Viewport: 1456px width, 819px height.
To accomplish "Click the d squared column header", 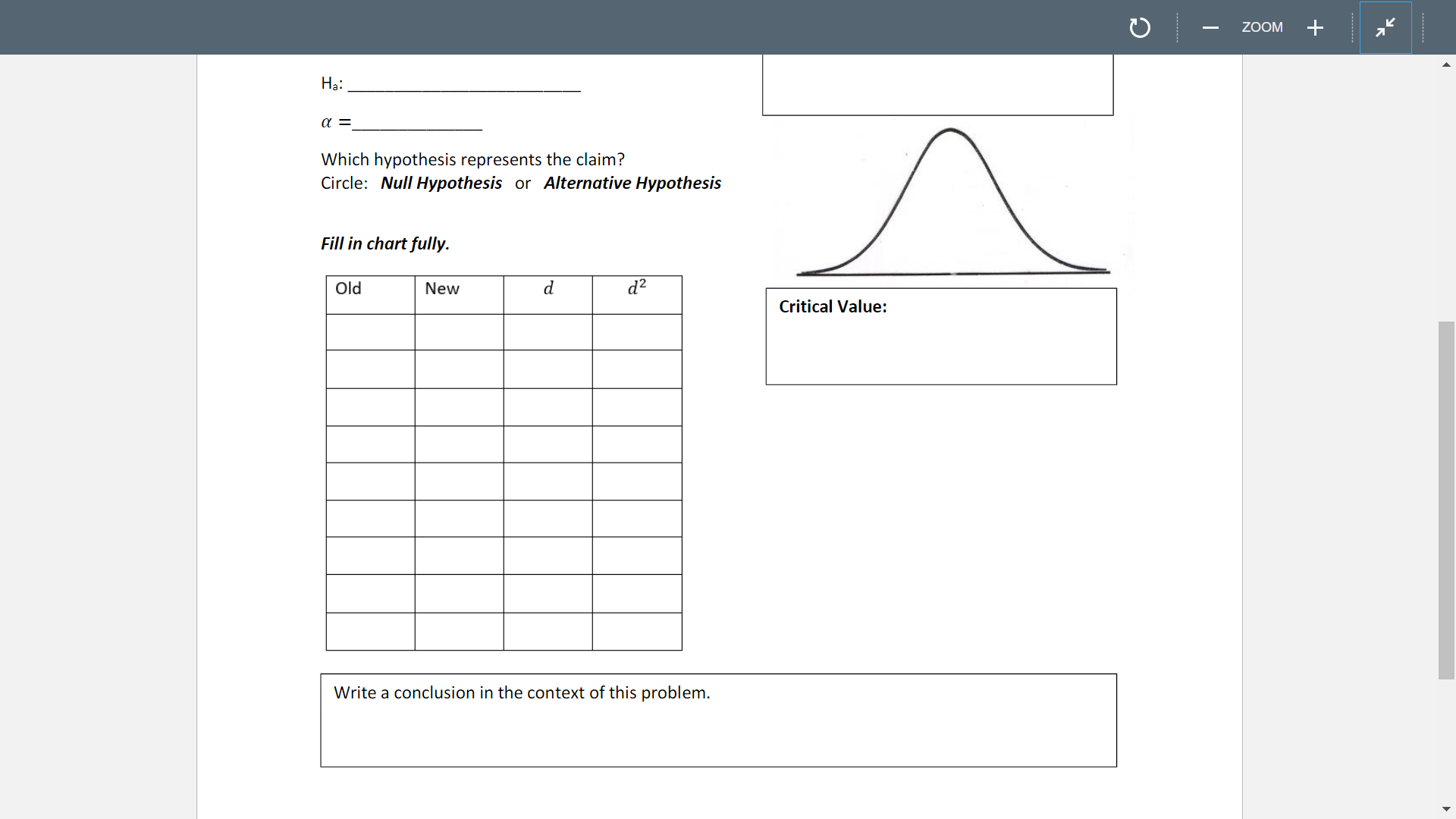I will click(x=637, y=293).
